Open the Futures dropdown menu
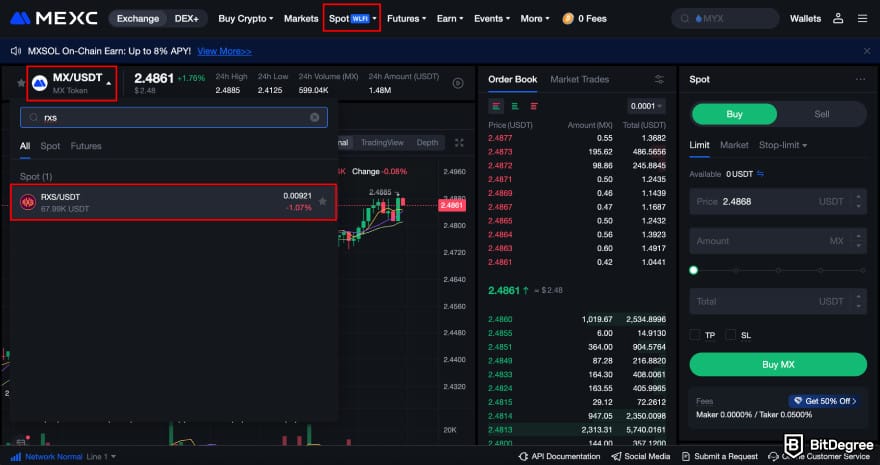The width and height of the screenshot is (880, 465). [x=406, y=19]
